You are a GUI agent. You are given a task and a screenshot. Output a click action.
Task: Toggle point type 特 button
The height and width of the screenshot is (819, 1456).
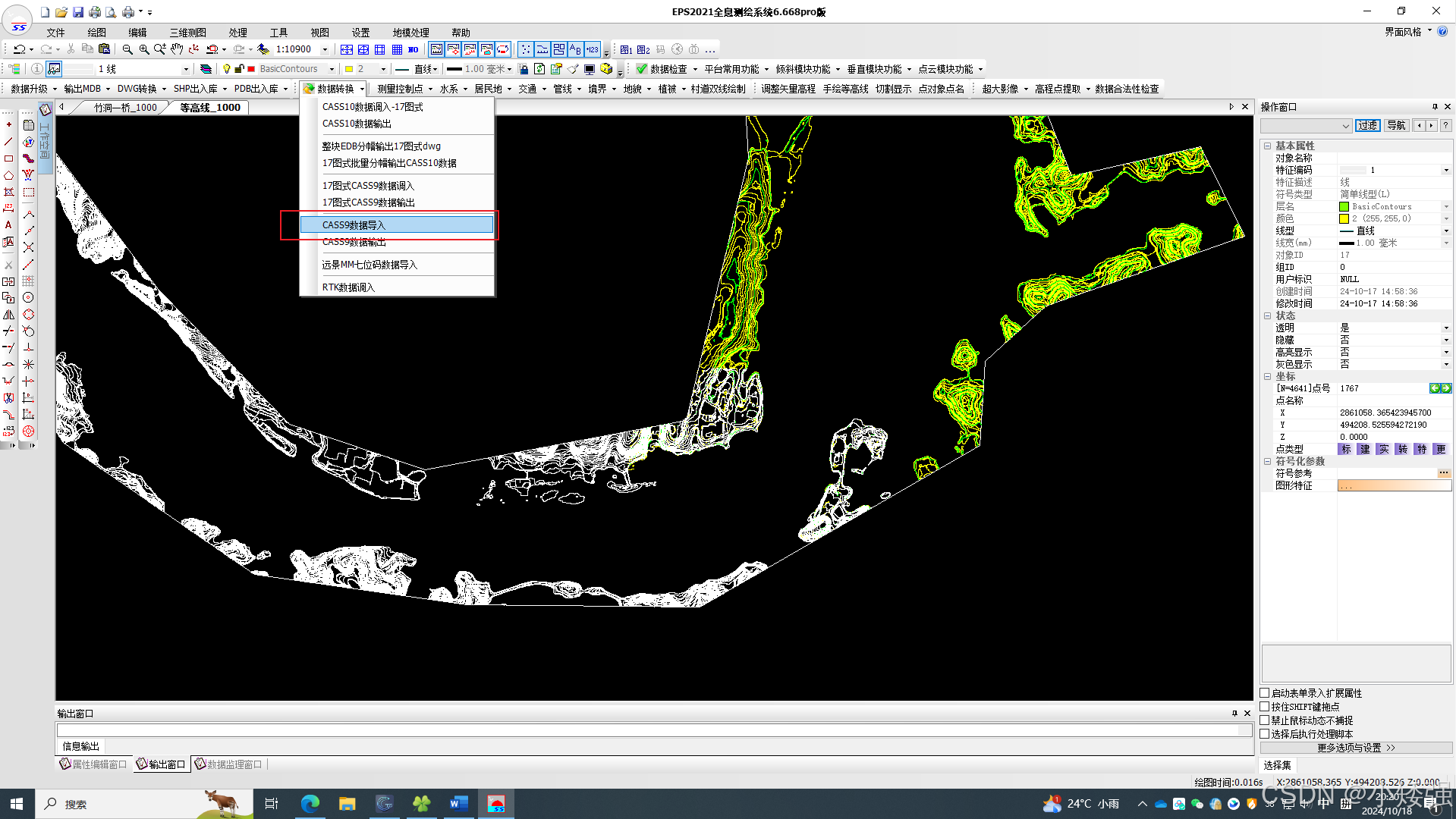pos(1421,450)
